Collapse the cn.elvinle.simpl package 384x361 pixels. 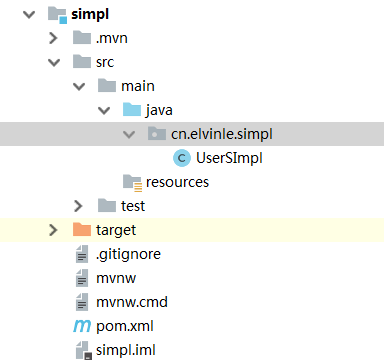point(129,134)
